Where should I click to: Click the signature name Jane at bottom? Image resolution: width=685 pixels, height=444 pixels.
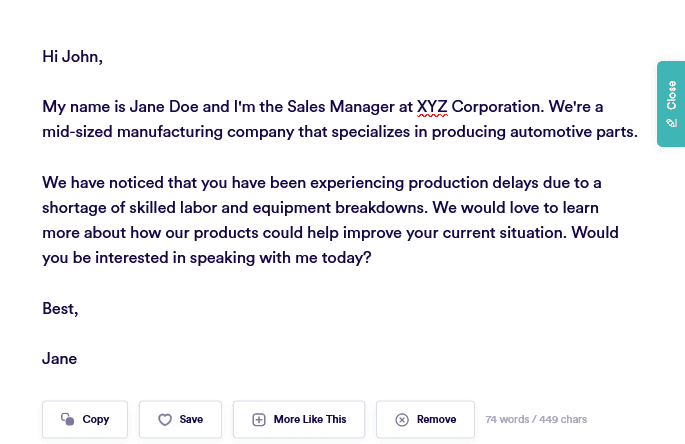point(59,358)
